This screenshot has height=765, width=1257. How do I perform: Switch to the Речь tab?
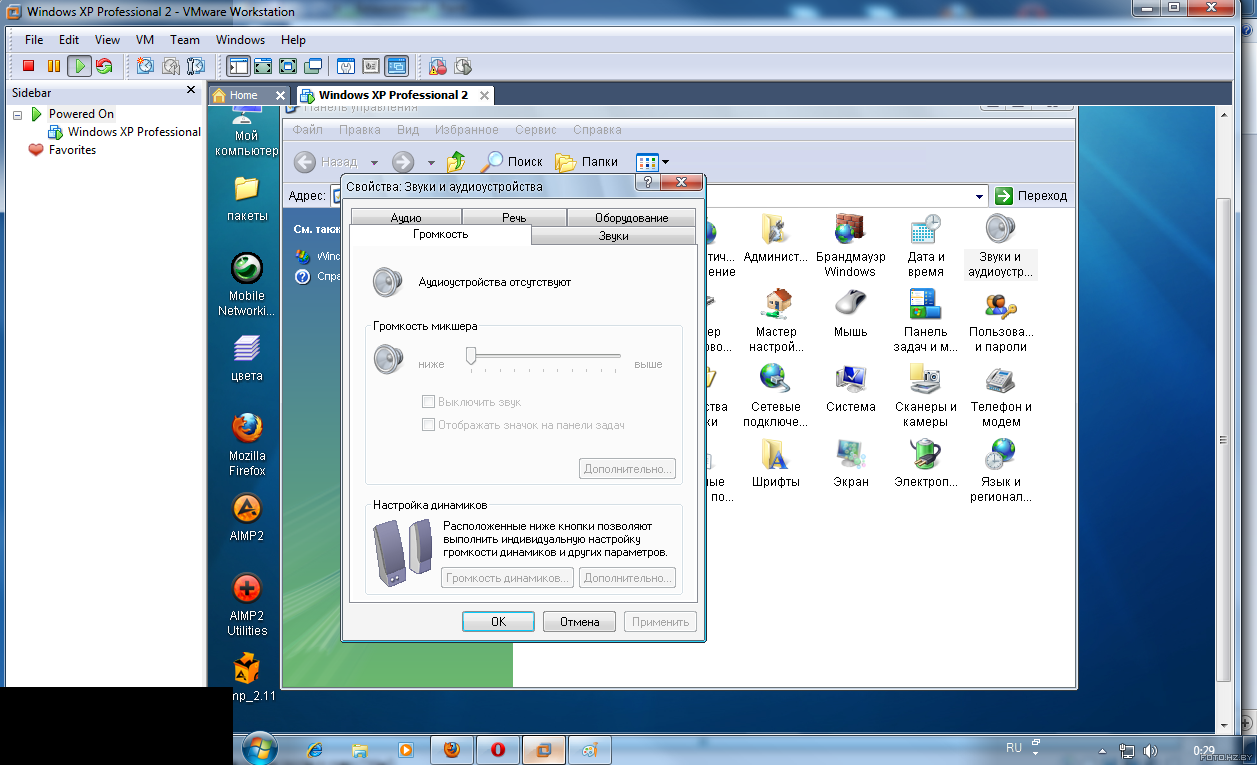pos(514,218)
